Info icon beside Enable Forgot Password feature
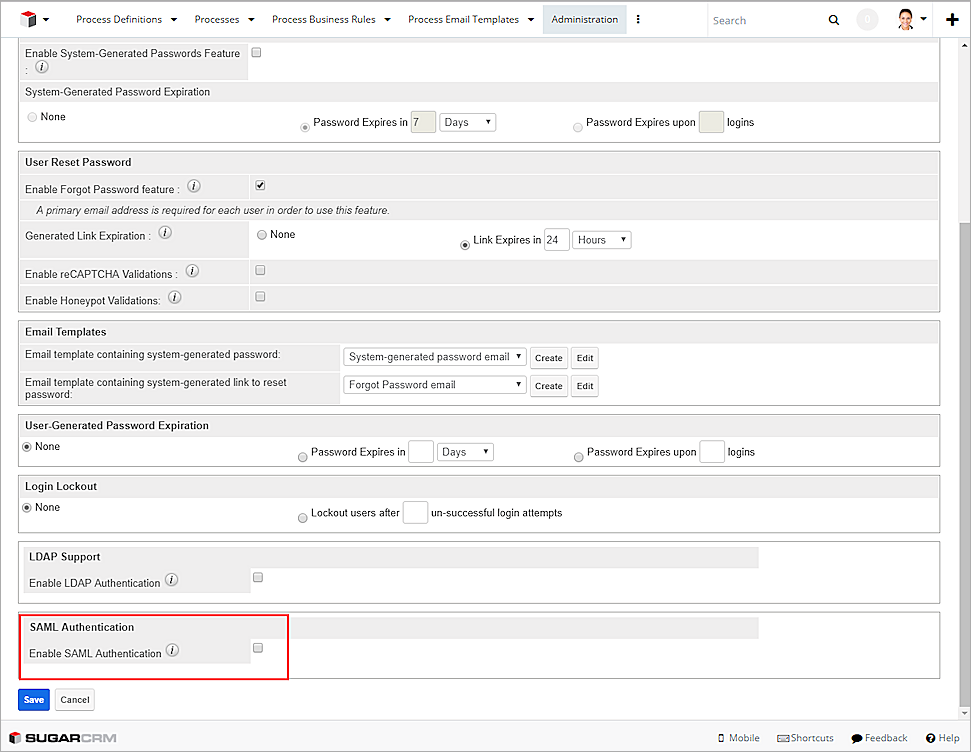Image resolution: width=971 pixels, height=752 pixels. pyautogui.click(x=194, y=186)
